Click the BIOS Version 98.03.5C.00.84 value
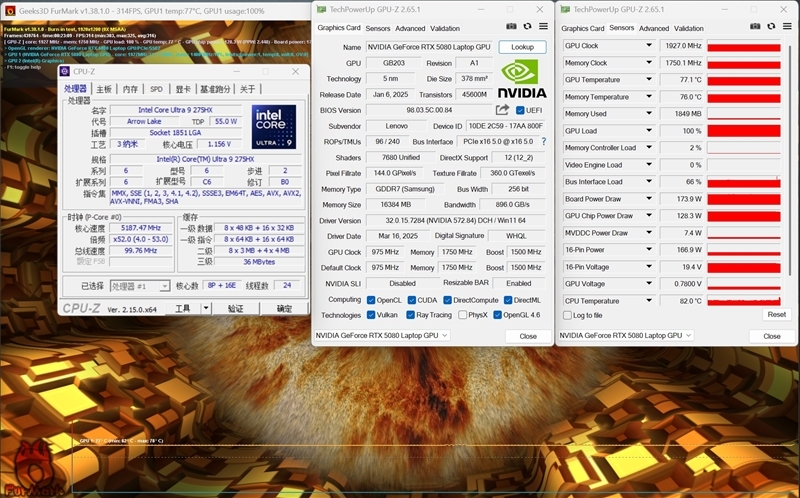This screenshot has height=498, width=800. (429, 110)
